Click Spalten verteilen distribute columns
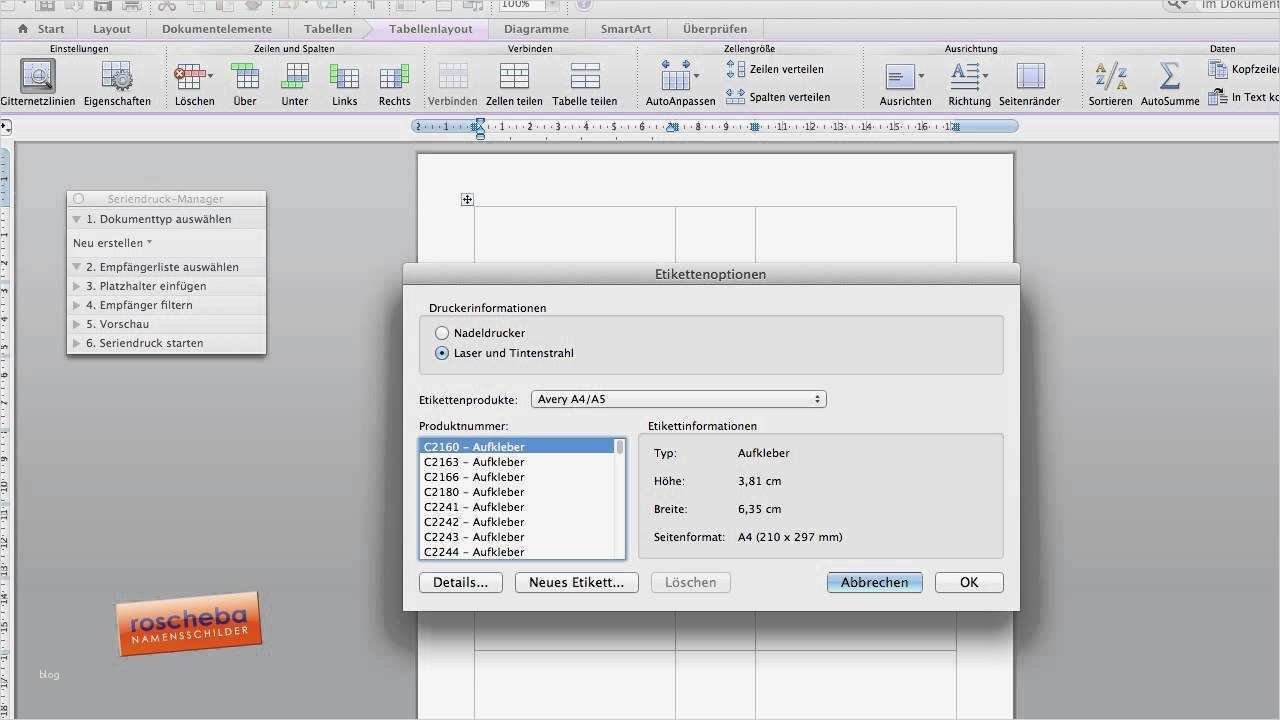This screenshot has width=1280, height=720. [778, 97]
